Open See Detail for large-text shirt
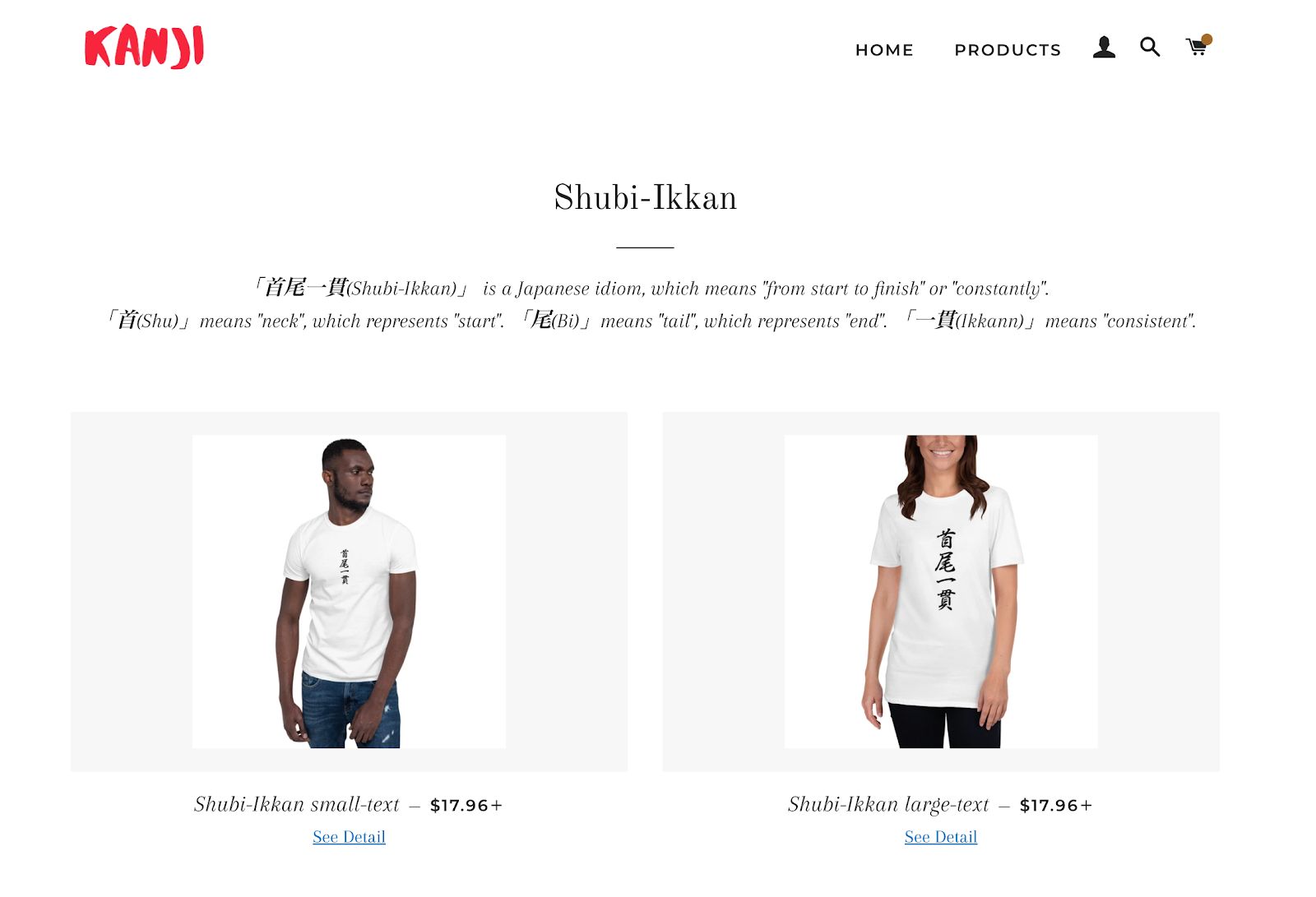 (941, 837)
